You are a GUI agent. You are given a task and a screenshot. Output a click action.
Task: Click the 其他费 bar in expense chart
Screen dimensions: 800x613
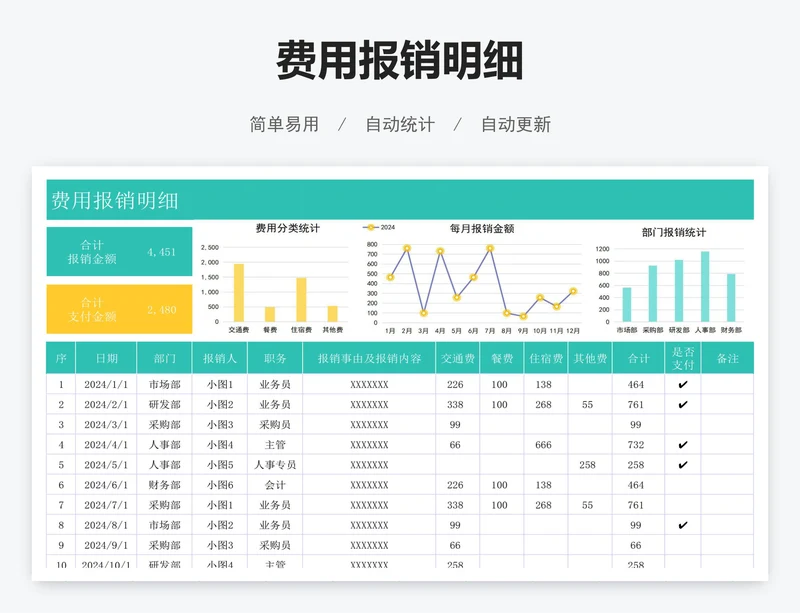333,314
